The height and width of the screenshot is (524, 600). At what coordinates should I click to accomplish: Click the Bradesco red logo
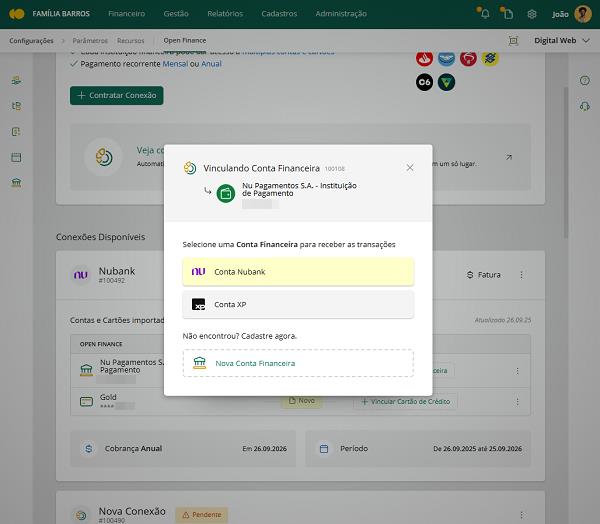(468, 59)
